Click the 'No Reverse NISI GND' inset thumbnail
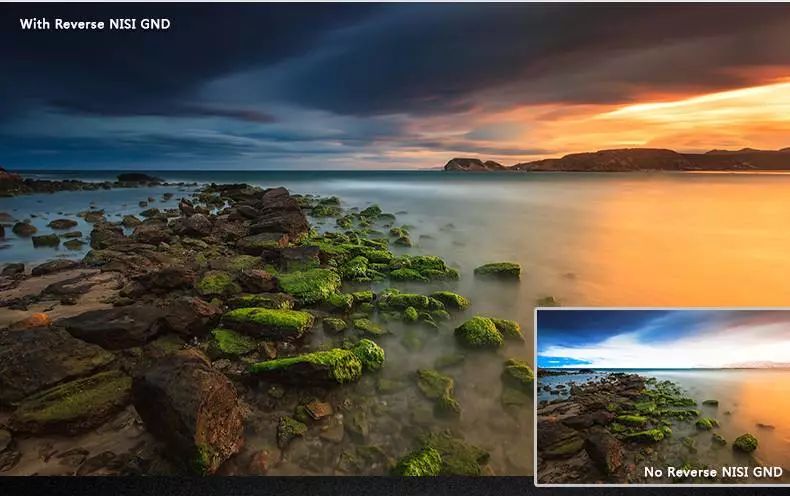 (663, 397)
